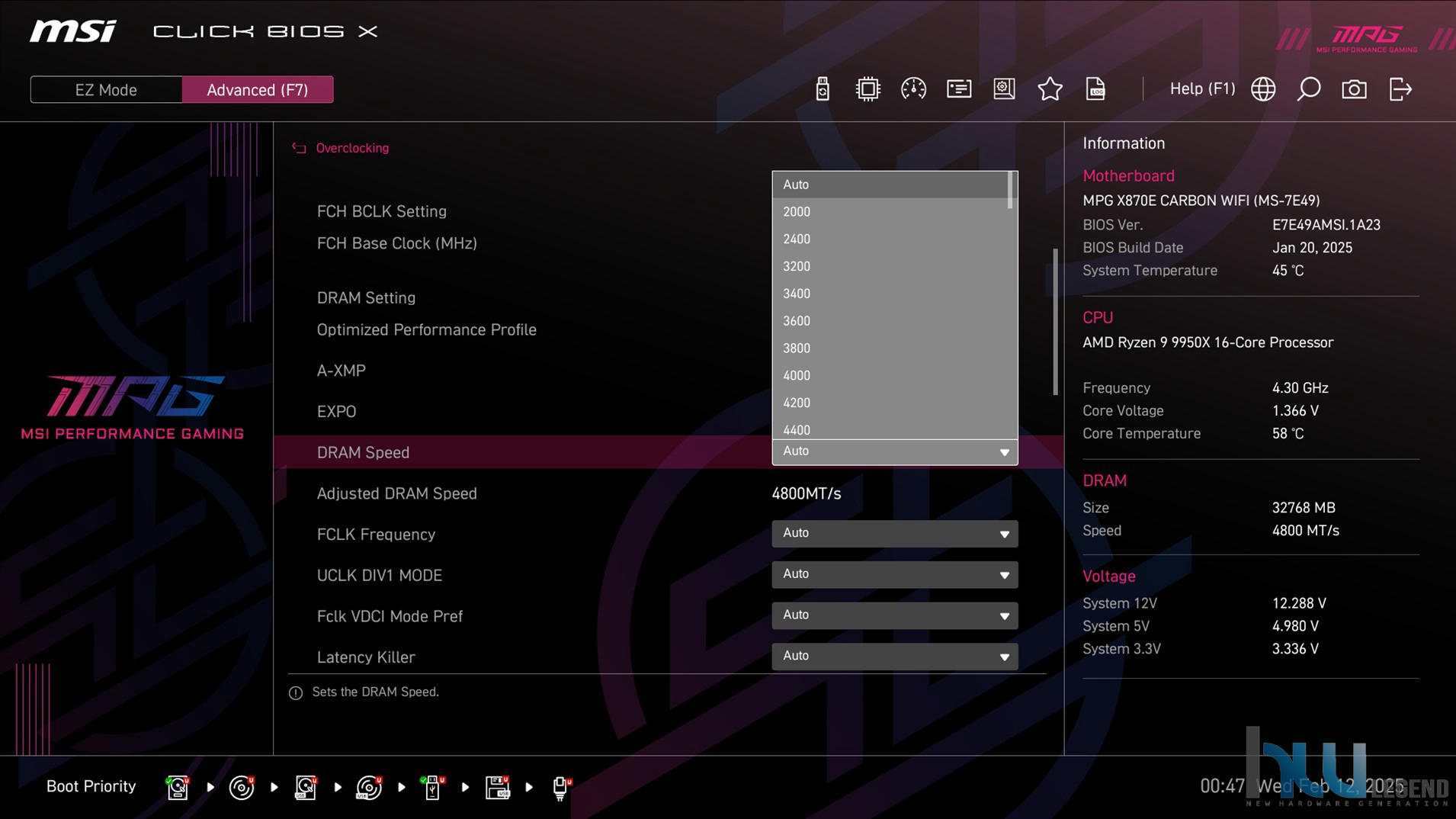Screen dimensions: 1456x819
Task: Select the optical disc boot device icon
Action: [242, 787]
